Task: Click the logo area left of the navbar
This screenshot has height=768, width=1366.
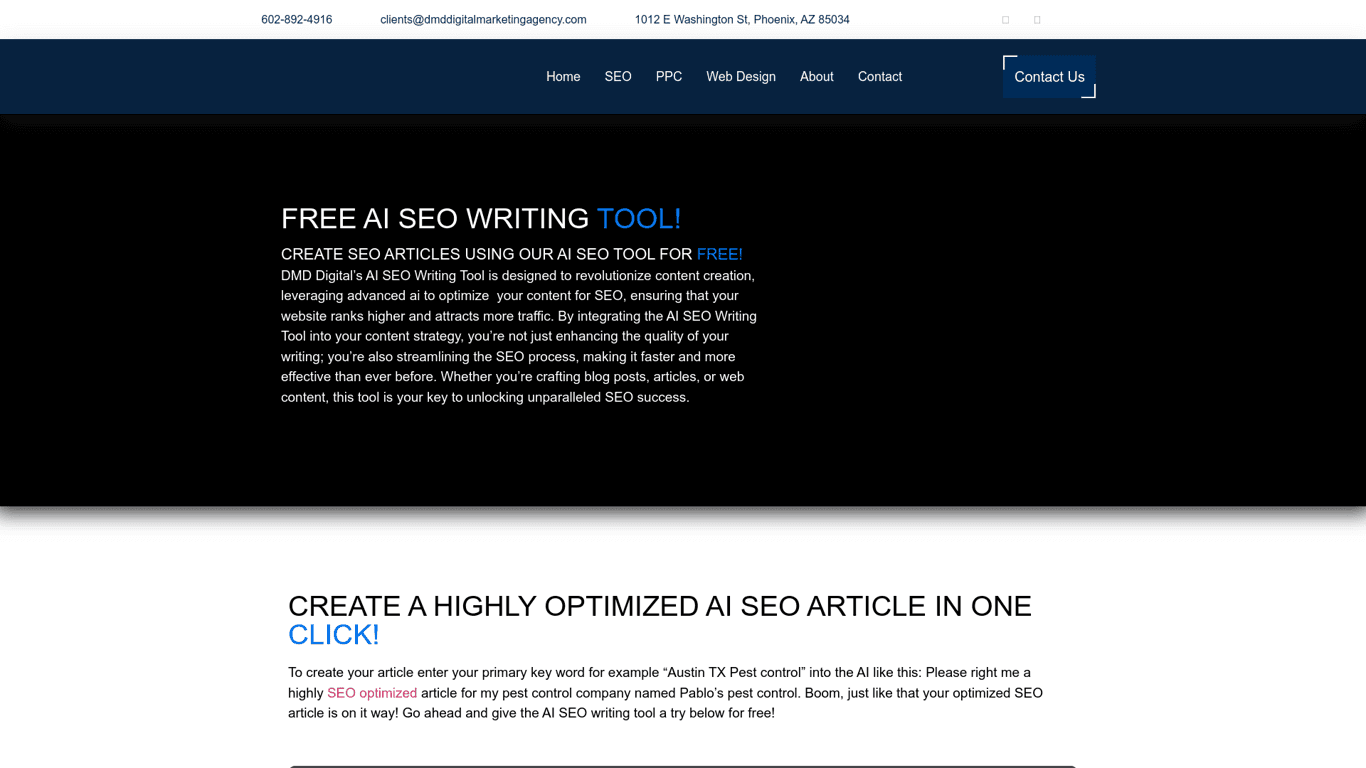Action: pyautogui.click(x=330, y=76)
